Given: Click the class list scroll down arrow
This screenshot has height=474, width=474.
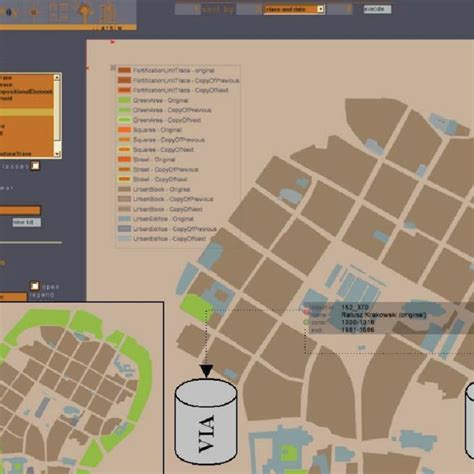Looking at the screenshot, I should coord(57,154).
